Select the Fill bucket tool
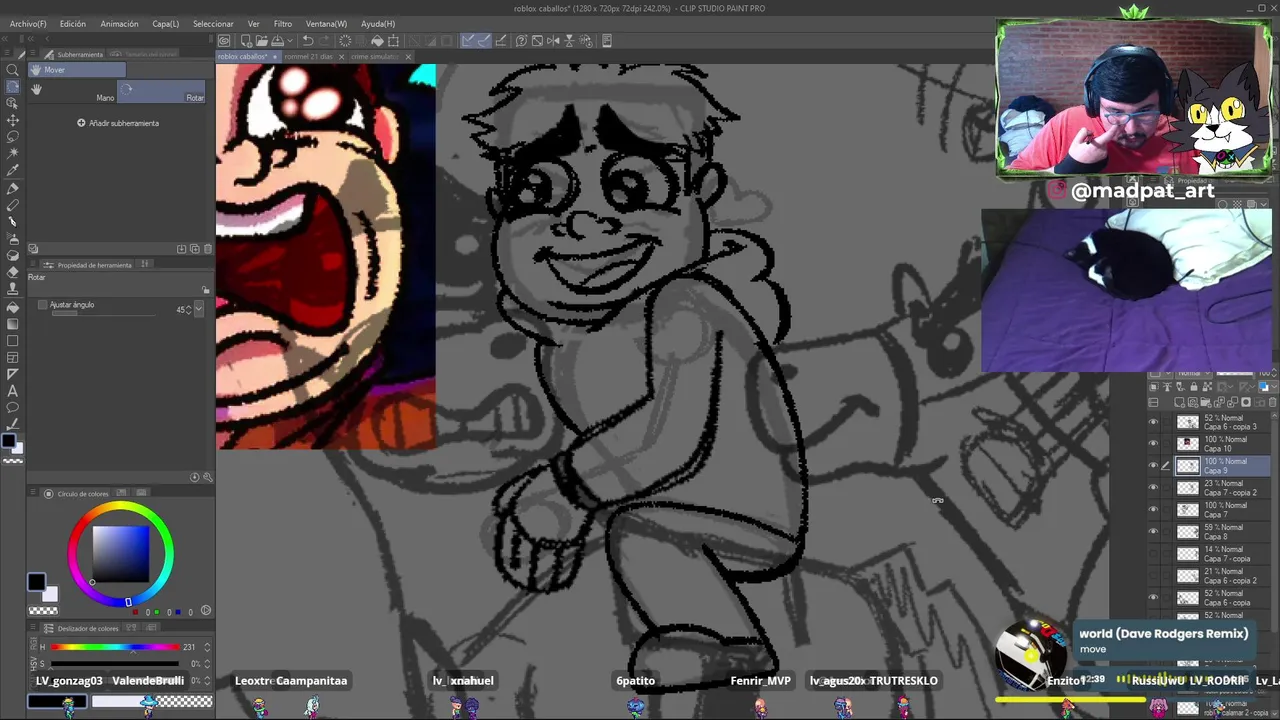This screenshot has width=1280, height=720. pos(13,307)
